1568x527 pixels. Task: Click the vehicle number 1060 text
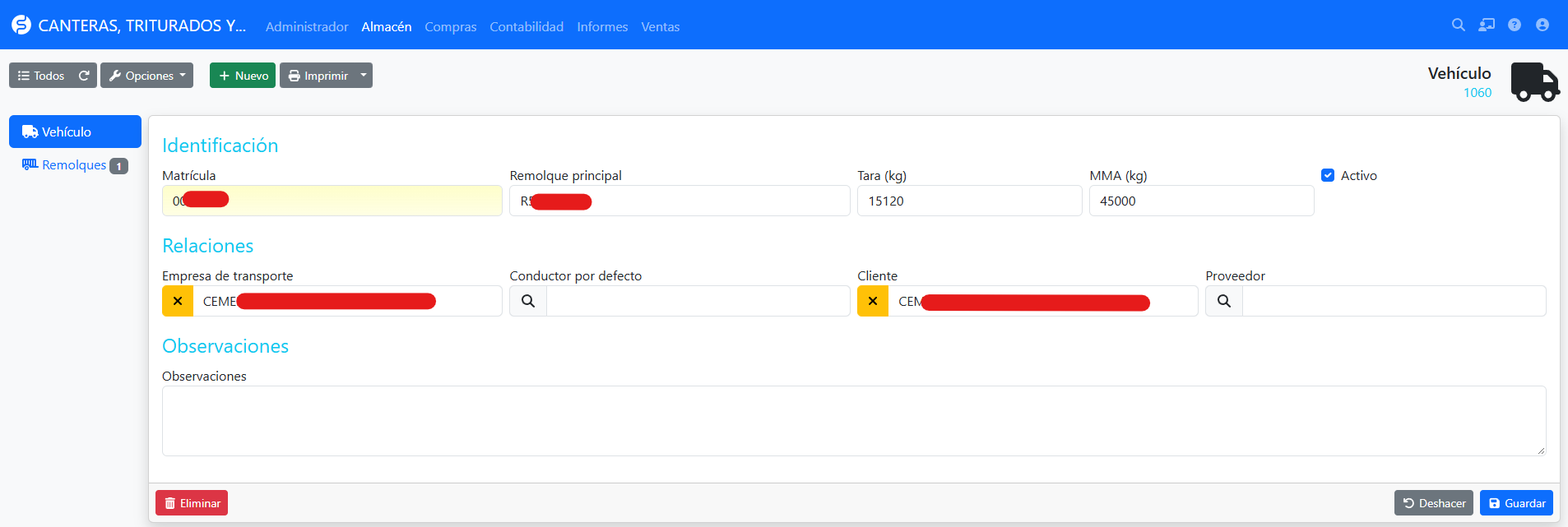[x=1478, y=93]
